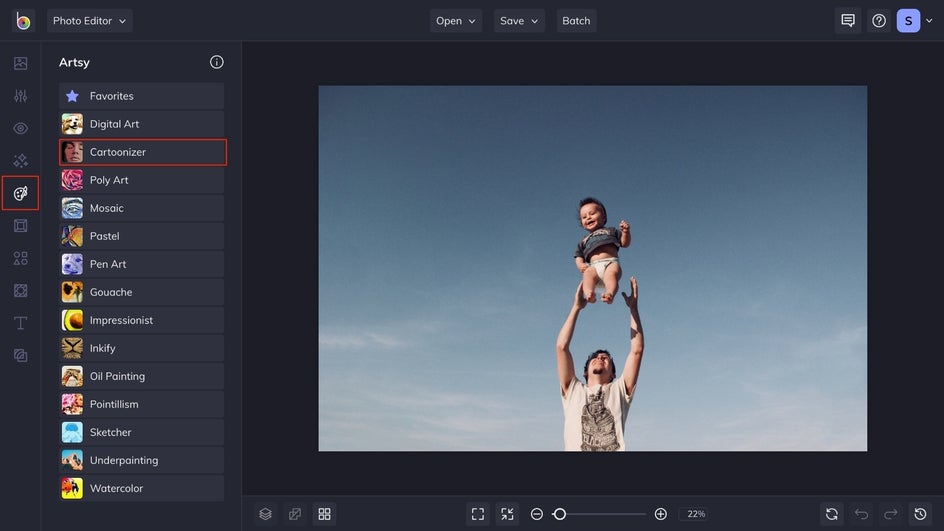944x531 pixels.
Task: Open the Artsy effects sidebar icon
Action: [20, 193]
